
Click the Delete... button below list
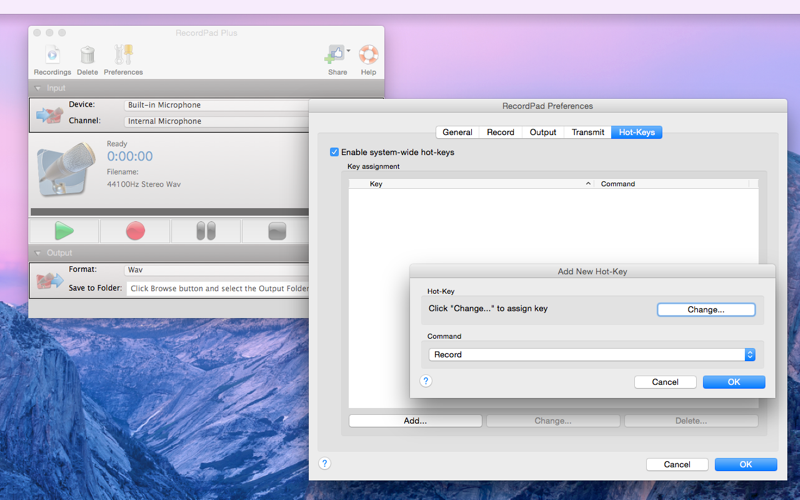tap(691, 421)
